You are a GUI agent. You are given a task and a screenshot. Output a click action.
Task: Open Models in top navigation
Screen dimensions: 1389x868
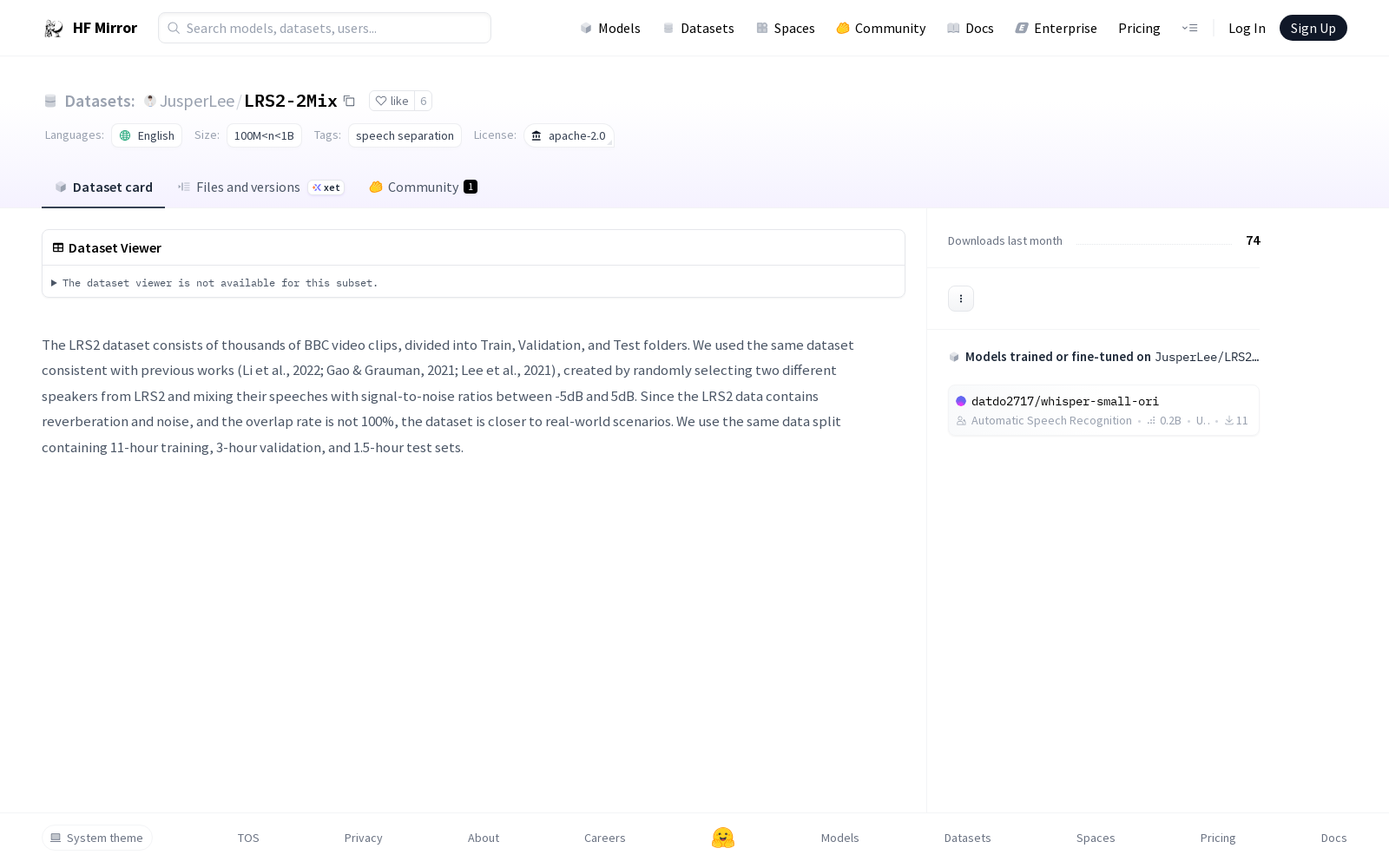pos(610,28)
